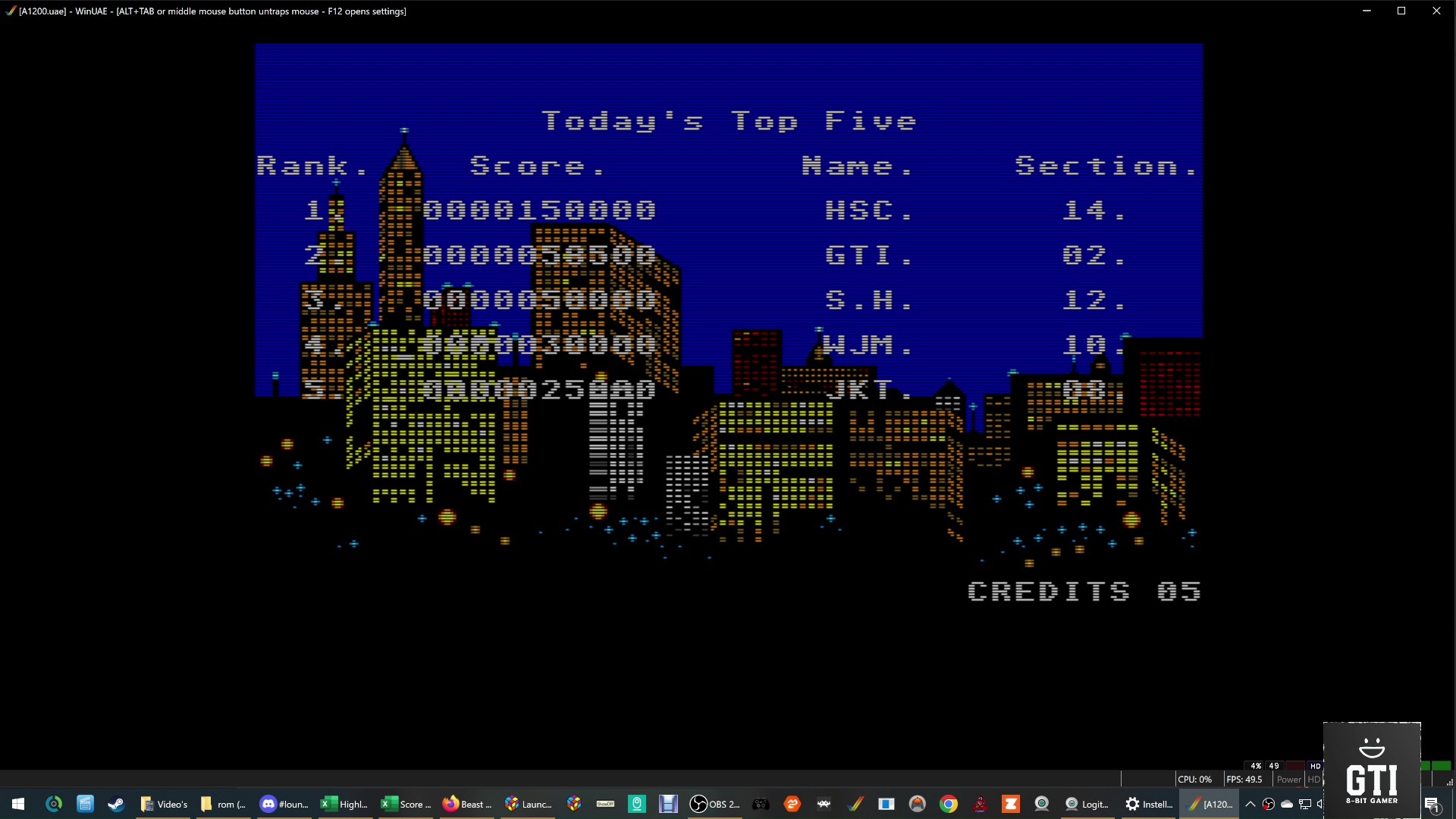Switch to the Video's folder window
1456x819 pixels.
point(165,804)
